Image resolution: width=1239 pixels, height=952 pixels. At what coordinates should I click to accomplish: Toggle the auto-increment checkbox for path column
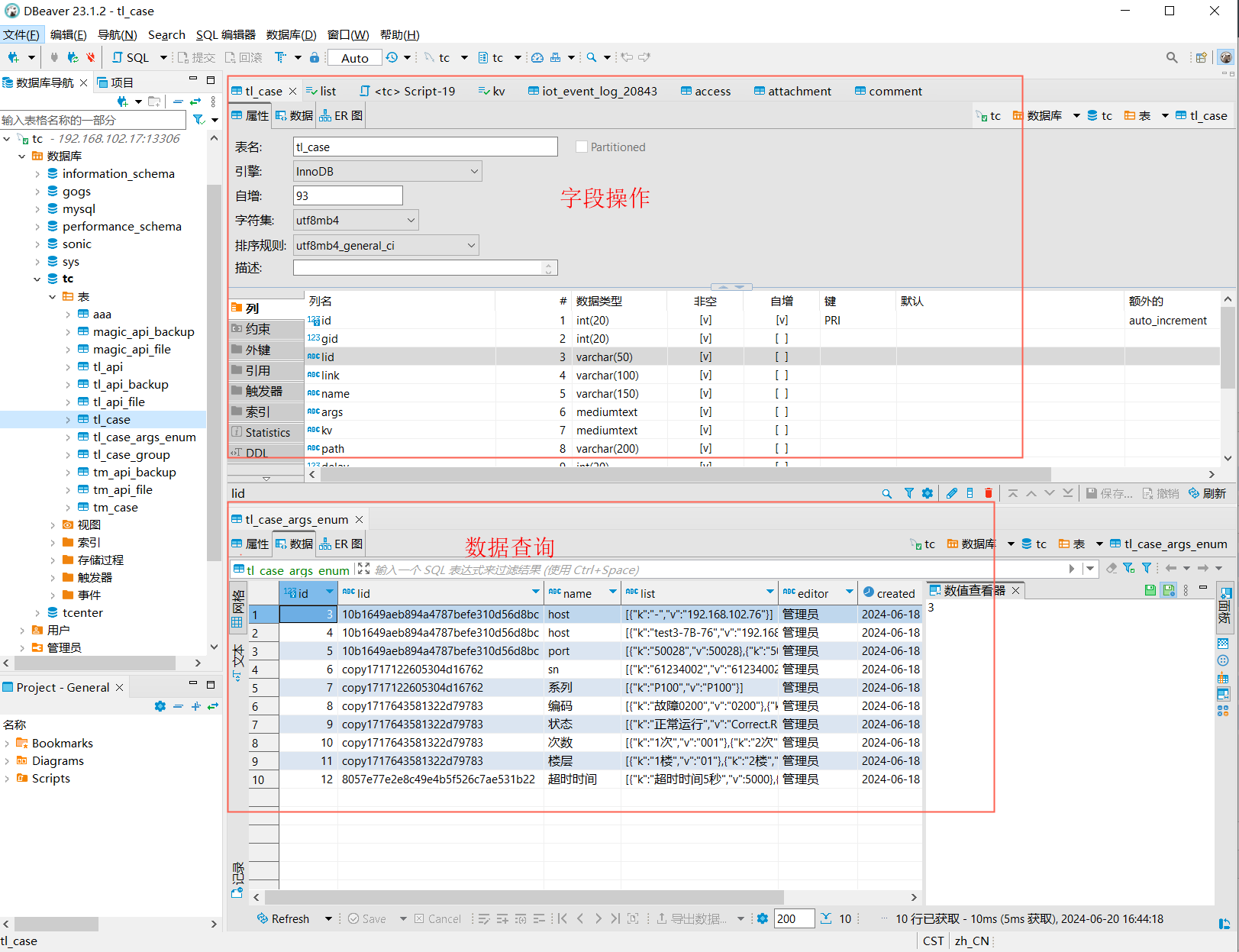782,449
